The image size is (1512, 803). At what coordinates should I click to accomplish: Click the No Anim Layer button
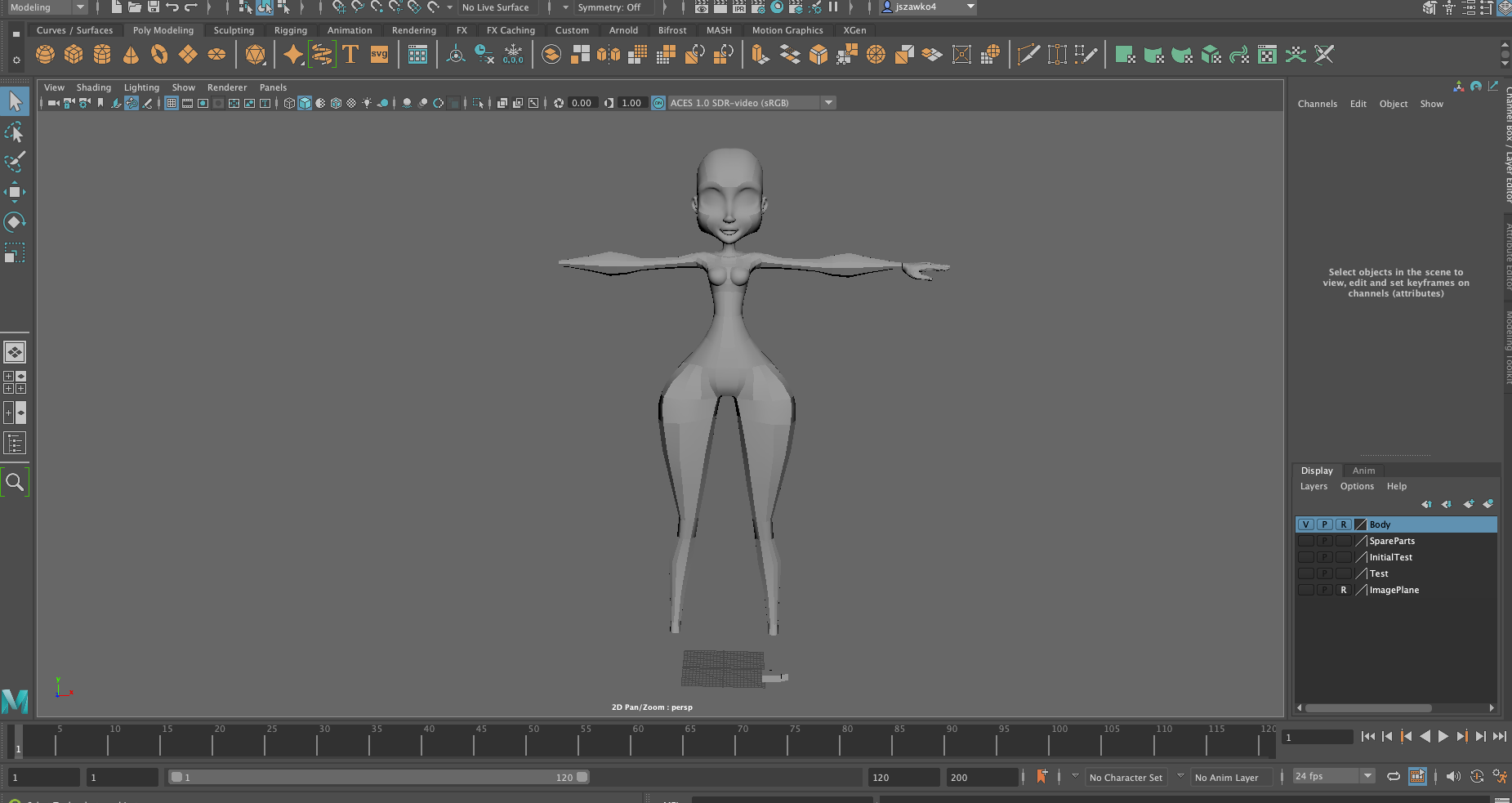[1225, 778]
